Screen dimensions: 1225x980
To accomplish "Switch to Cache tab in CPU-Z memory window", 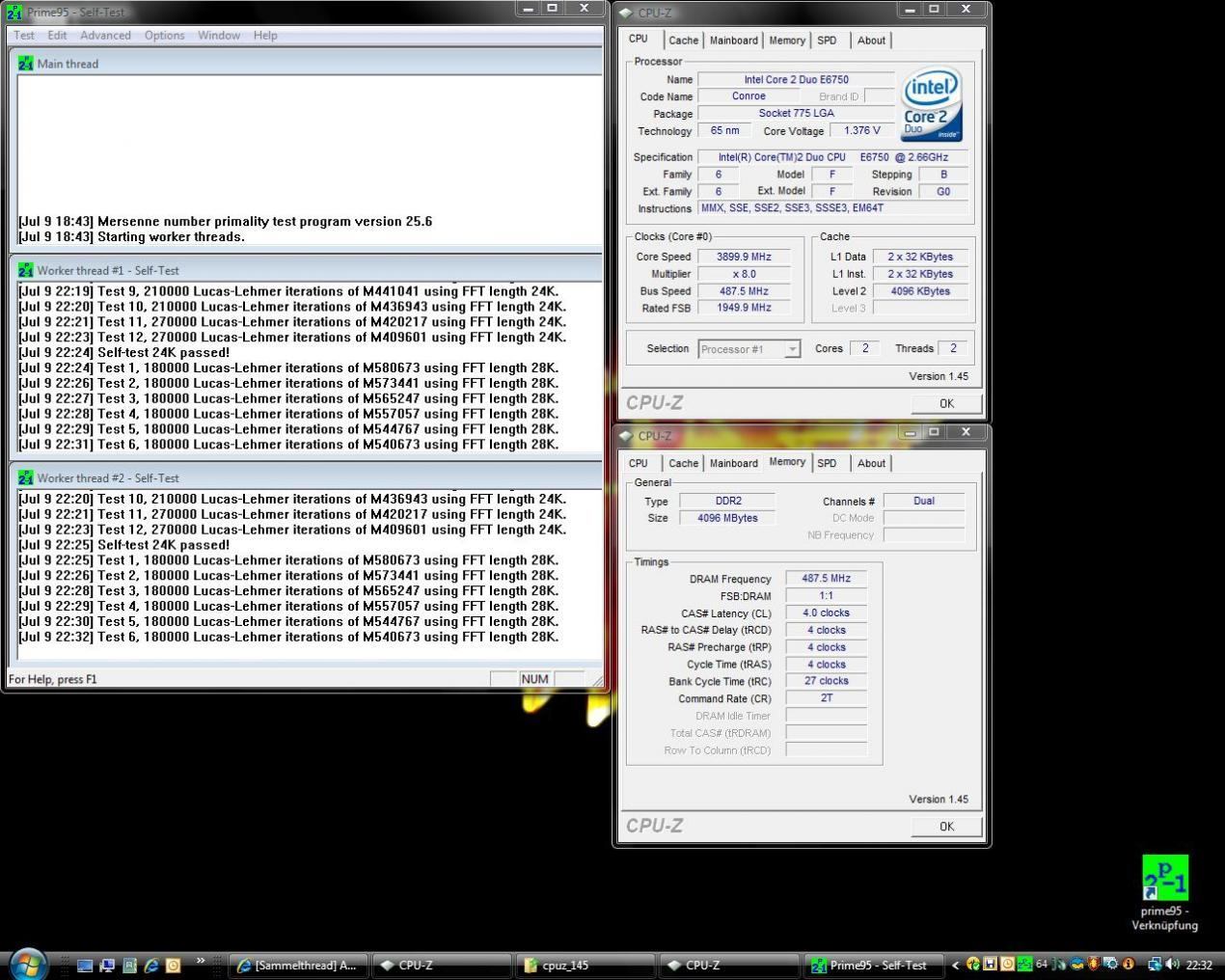I will [x=683, y=464].
